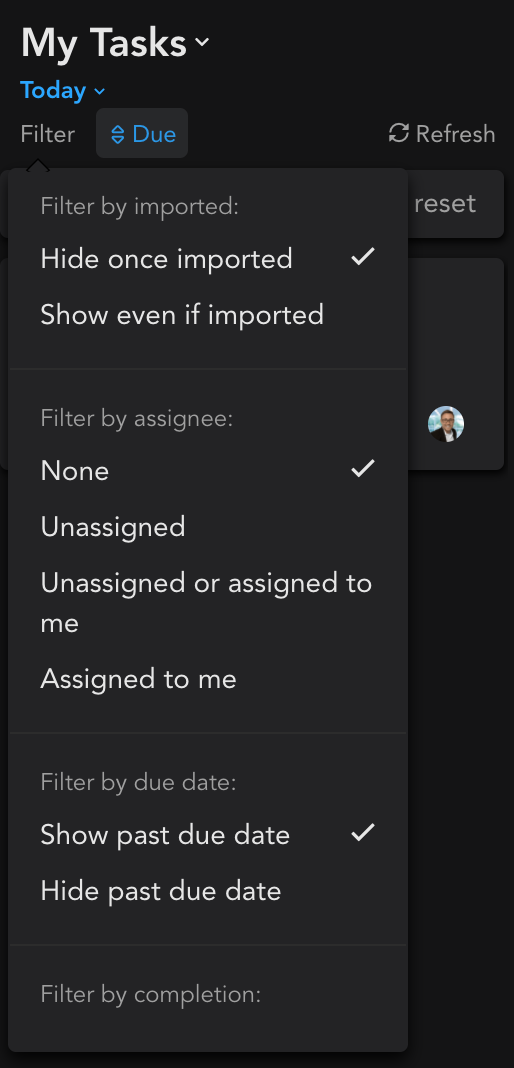Viewport: 514px width, 1068px height.
Task: Click the user avatar photo
Action: pos(446,424)
